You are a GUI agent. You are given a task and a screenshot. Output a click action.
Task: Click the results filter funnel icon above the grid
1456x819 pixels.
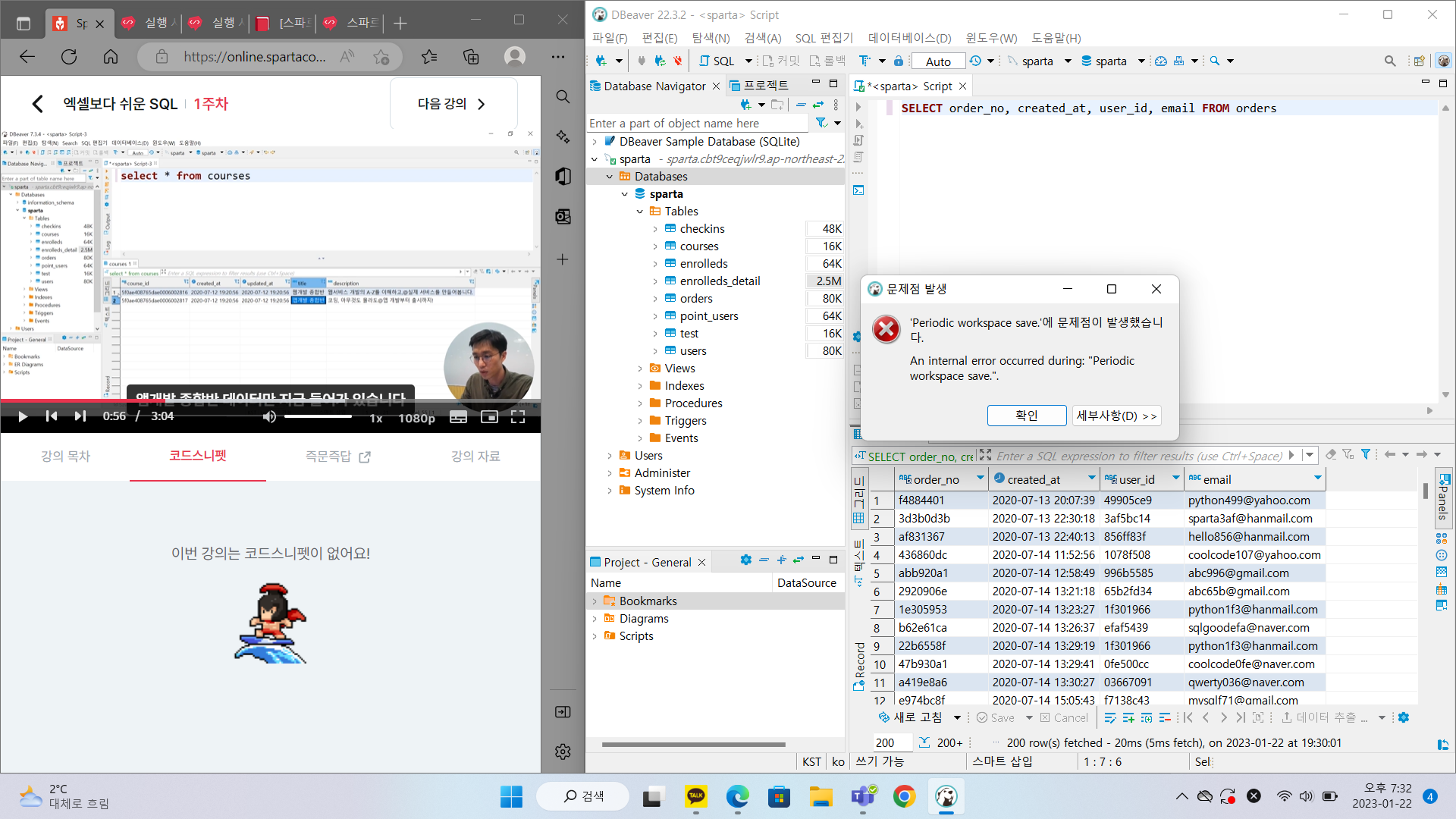[x=1366, y=454]
